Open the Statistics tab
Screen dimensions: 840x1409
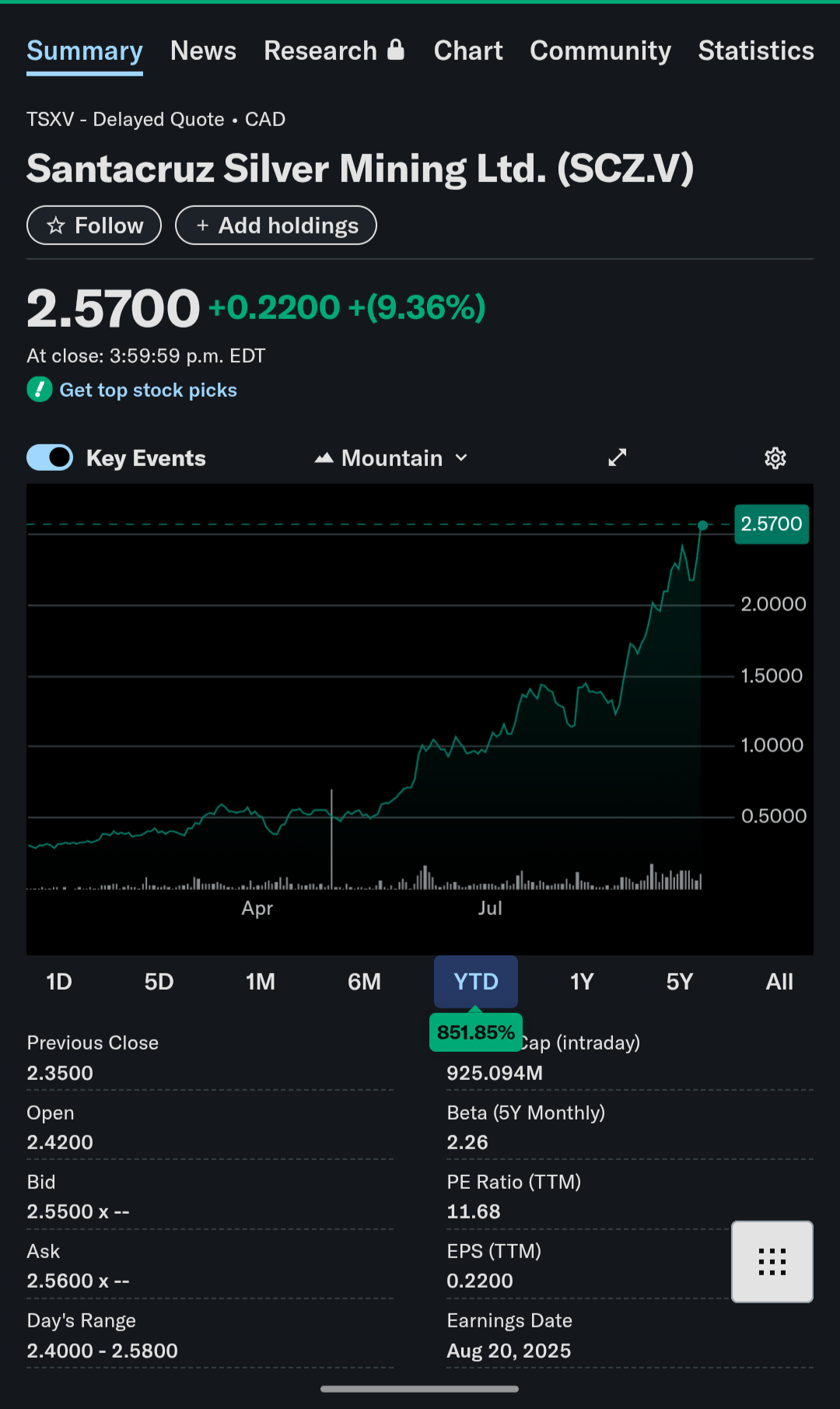(756, 51)
